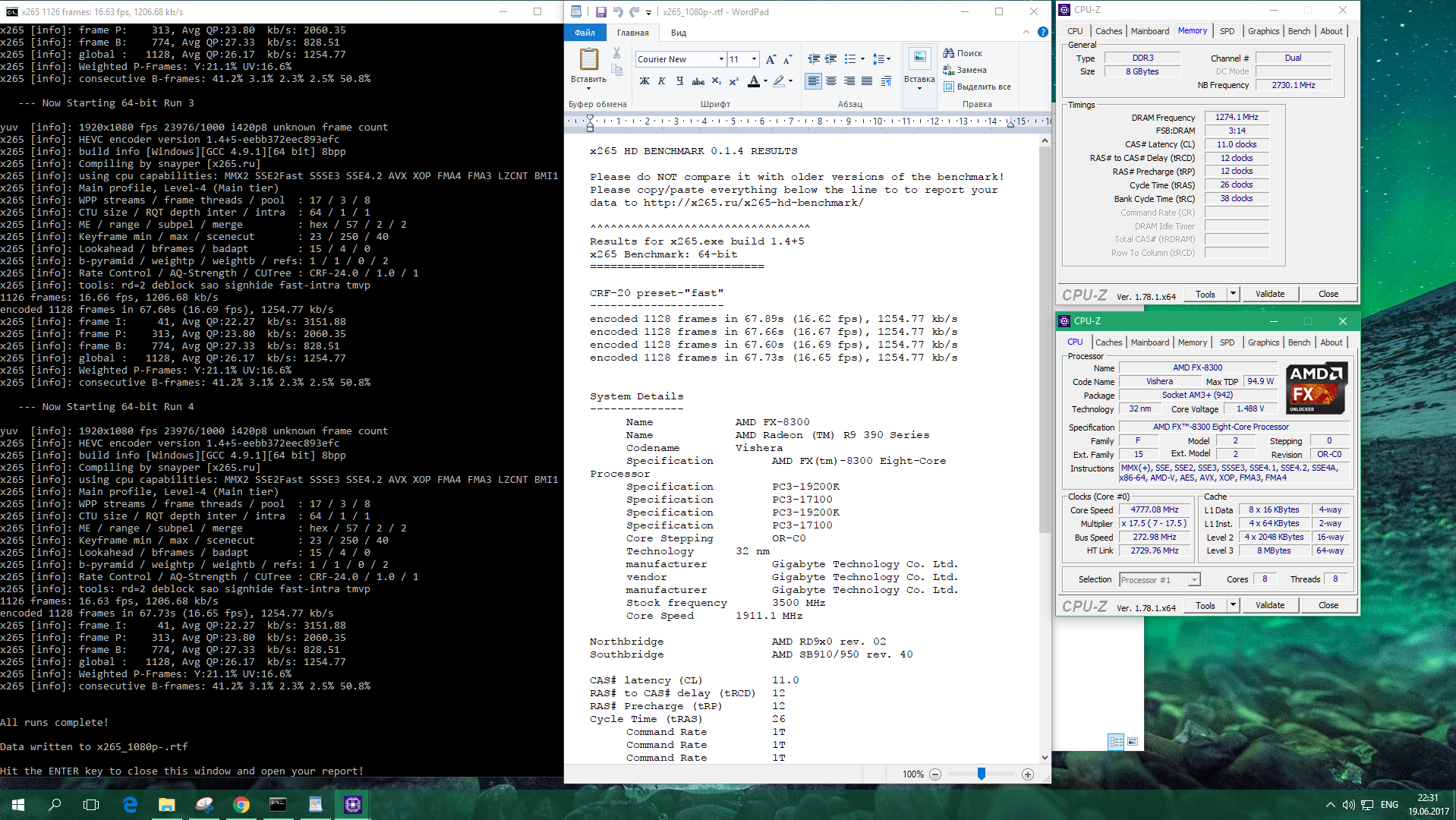
Task: Open the font size dropdown showing 11
Action: (x=754, y=59)
